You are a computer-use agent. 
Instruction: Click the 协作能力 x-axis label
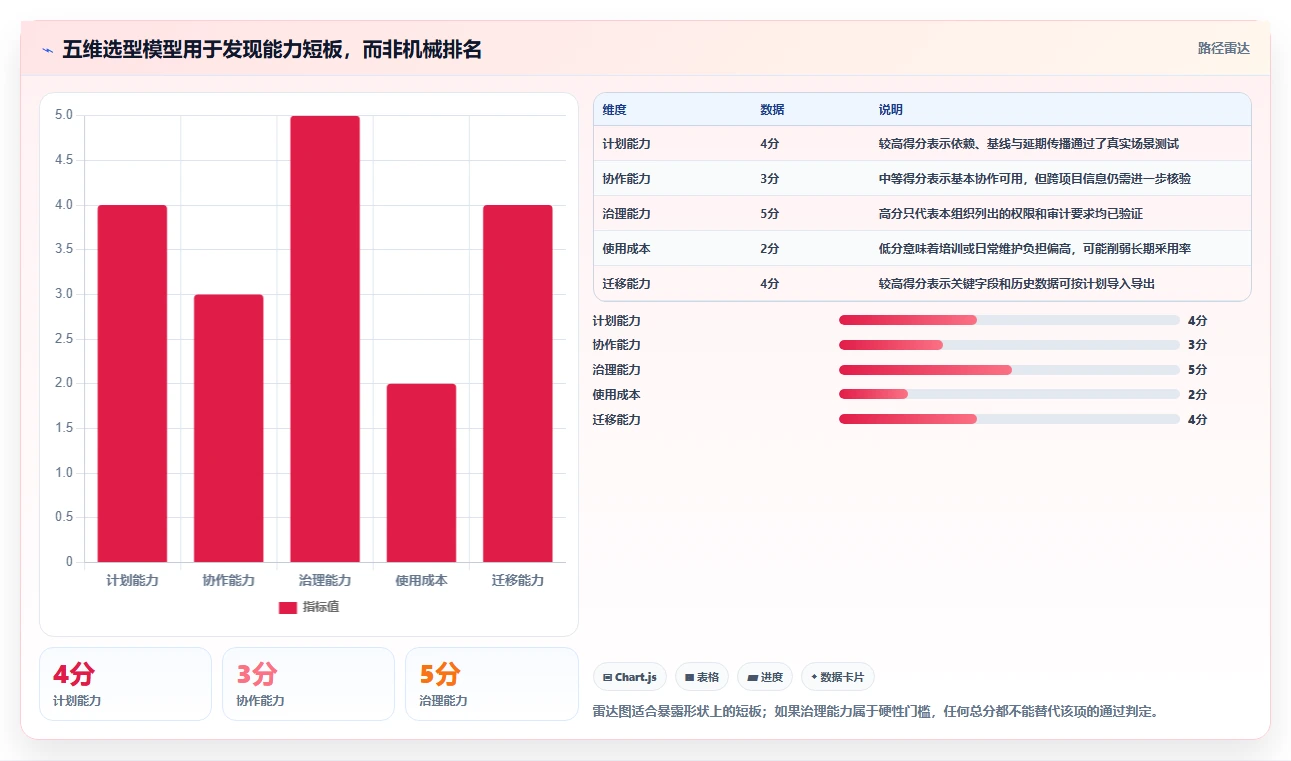(x=229, y=580)
